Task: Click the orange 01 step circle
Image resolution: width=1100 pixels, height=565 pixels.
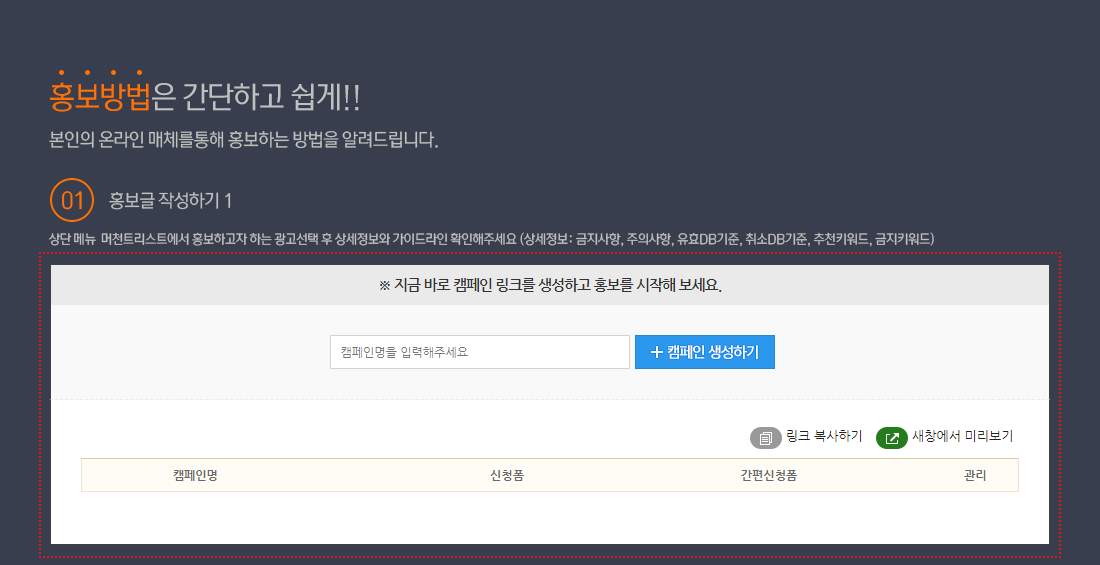Action: tap(71, 200)
